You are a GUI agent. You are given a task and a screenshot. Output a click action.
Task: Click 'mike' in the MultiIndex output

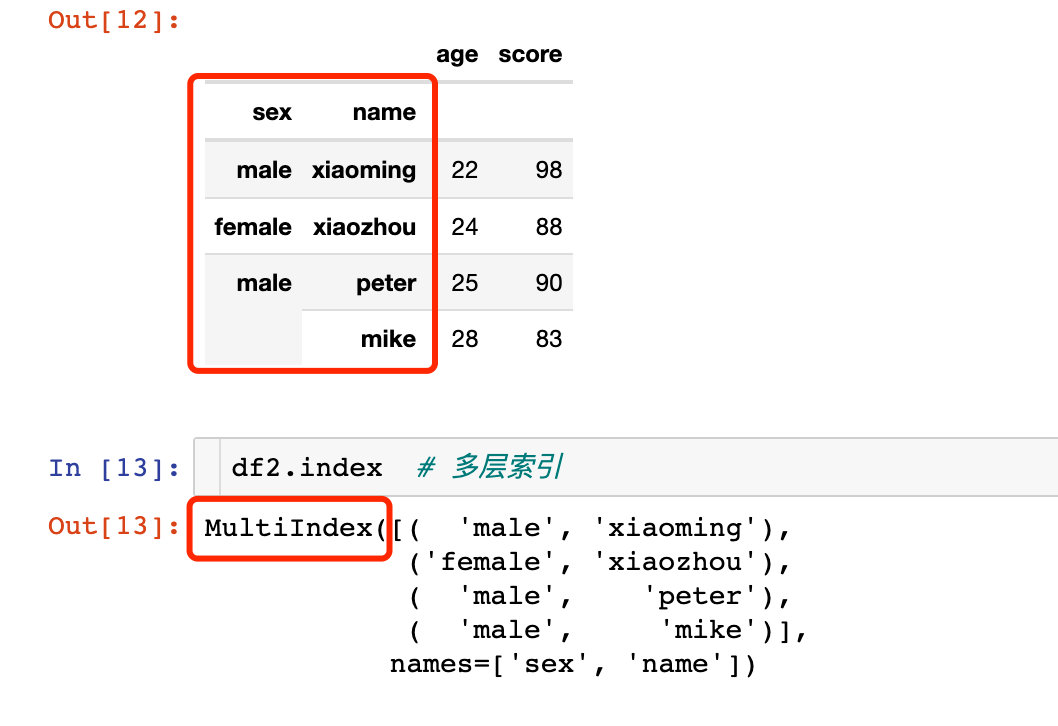pyautogui.click(x=708, y=630)
